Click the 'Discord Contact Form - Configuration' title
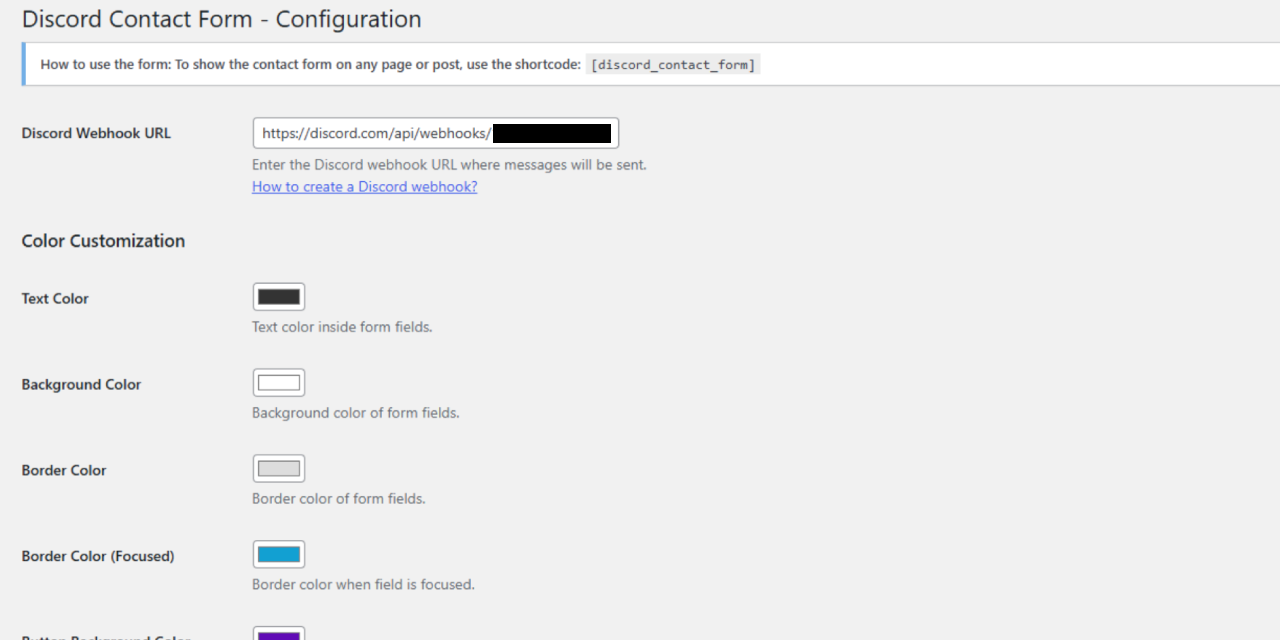This screenshot has height=640, width=1280. [221, 18]
